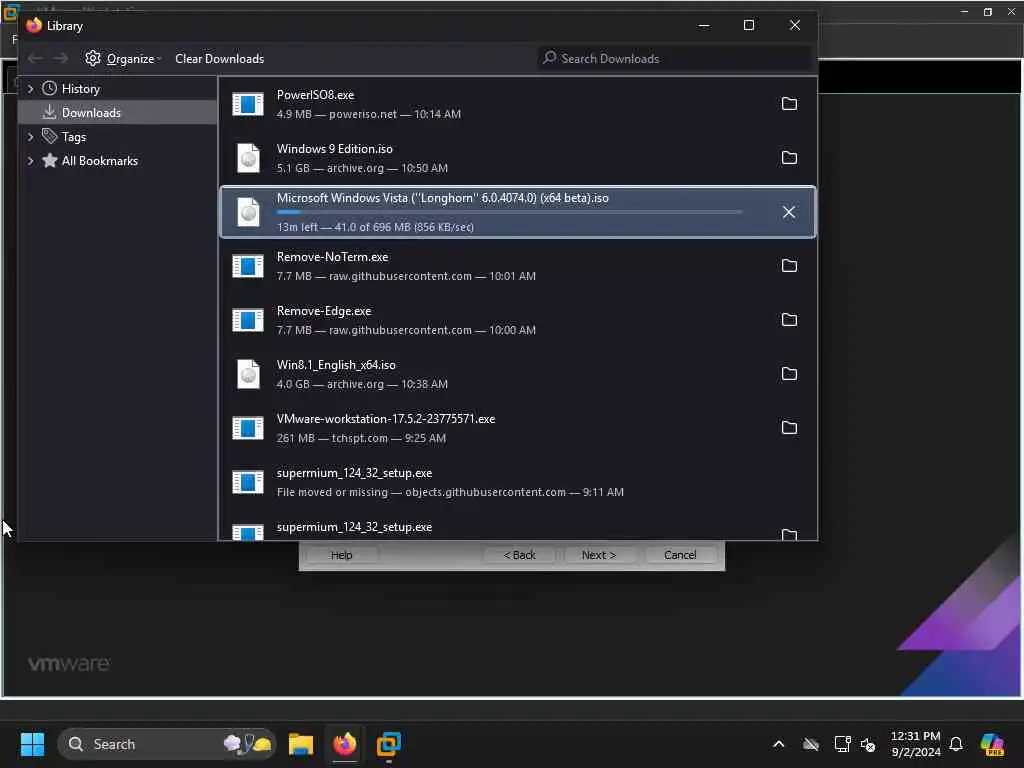Open the Copilot icon in the taskbar
1024x768 pixels.
[993, 744]
